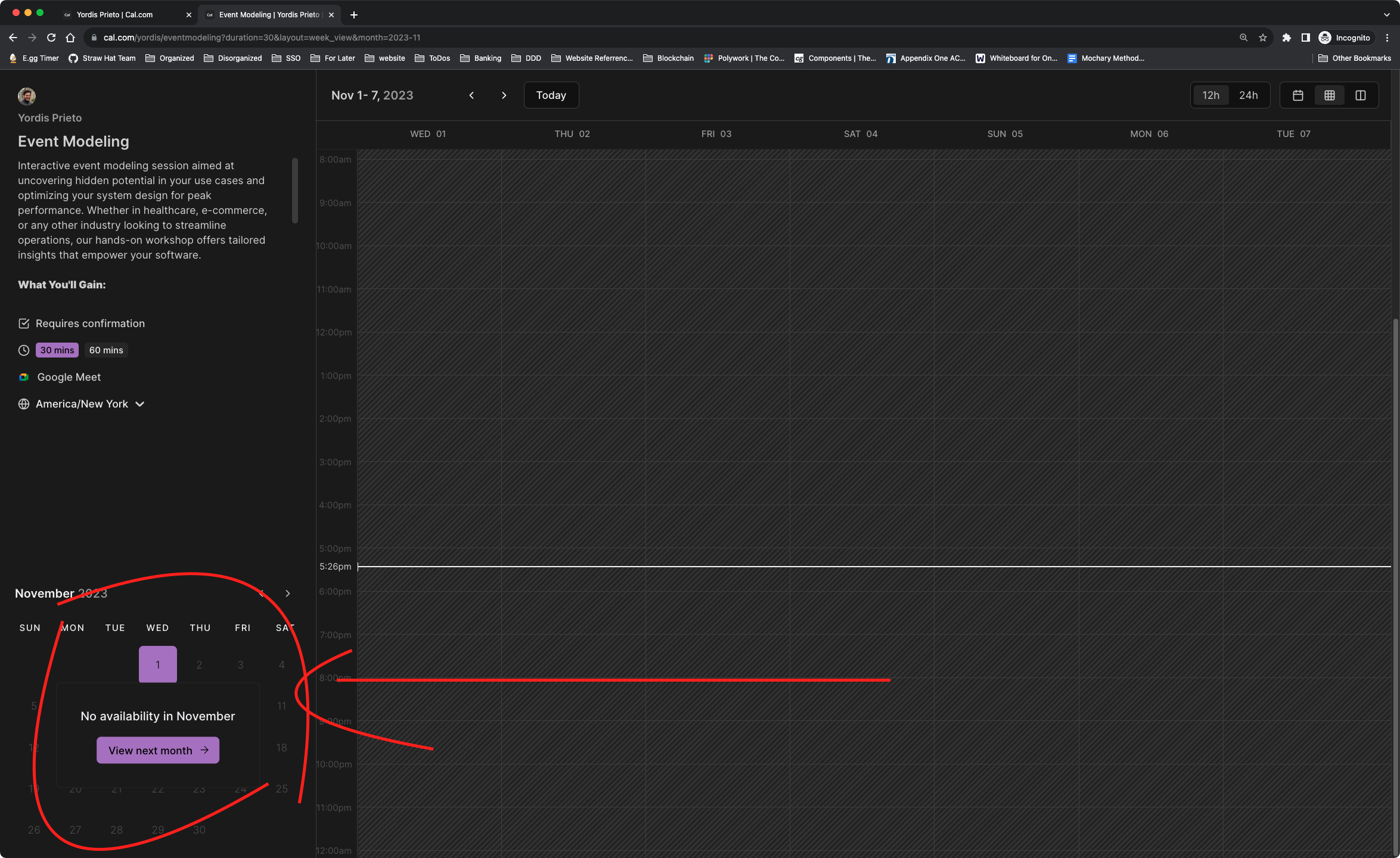Select the 60 mins duration
Image resolution: width=1400 pixels, height=858 pixels.
106,350
